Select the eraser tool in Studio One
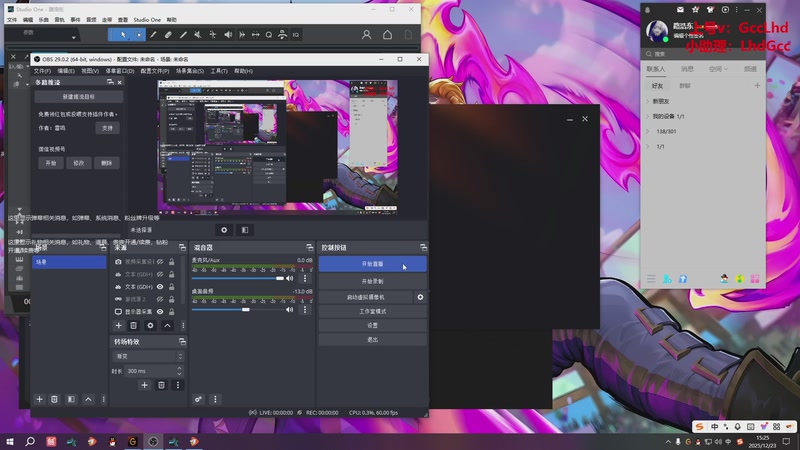Image resolution: width=800 pixels, height=450 pixels. (168, 35)
